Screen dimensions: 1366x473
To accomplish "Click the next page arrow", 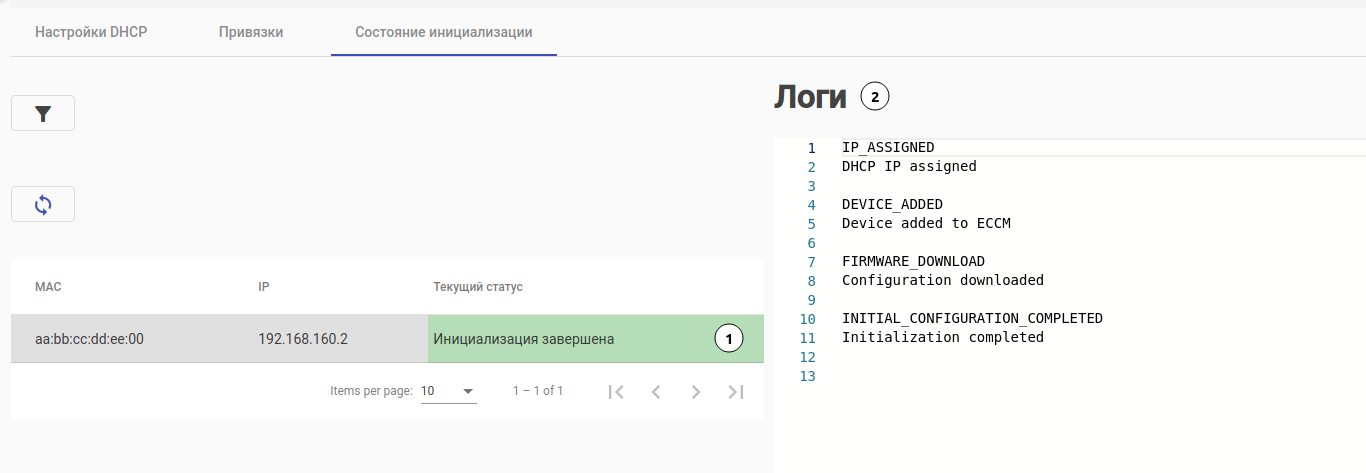I will (x=696, y=392).
